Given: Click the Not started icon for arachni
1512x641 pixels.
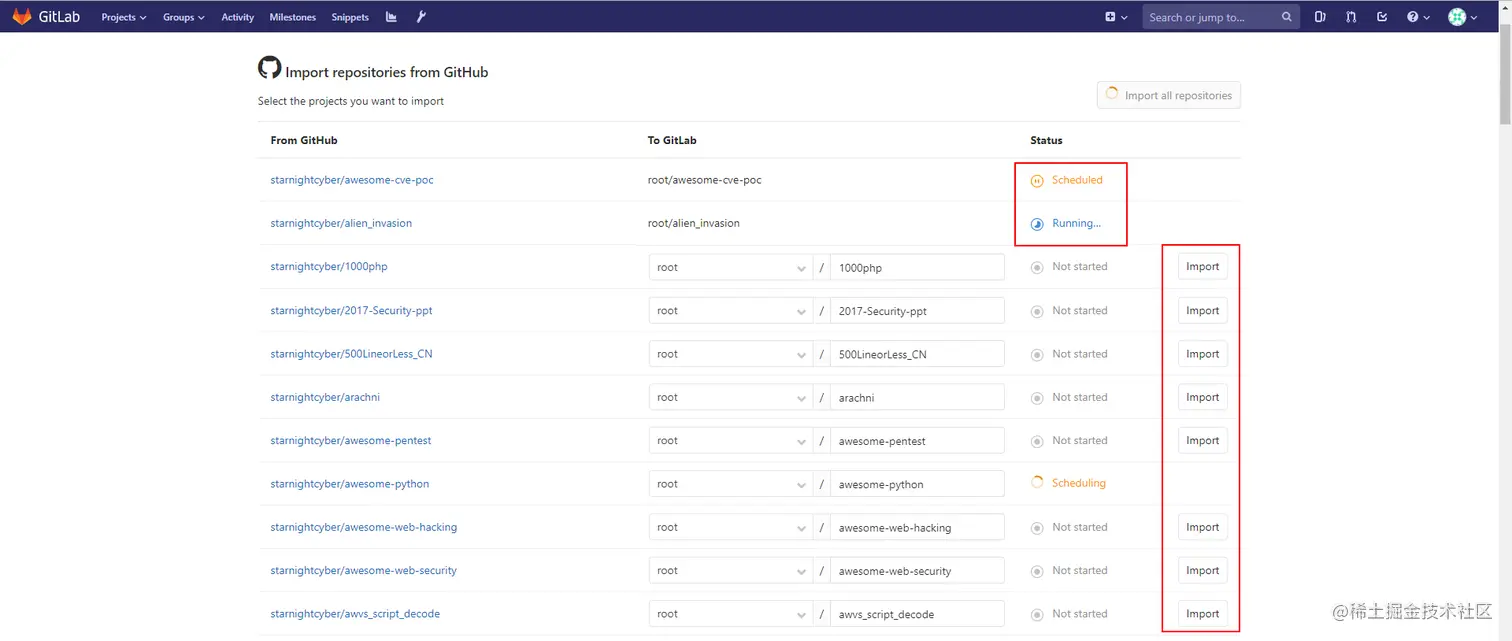Looking at the screenshot, I should 1037,397.
